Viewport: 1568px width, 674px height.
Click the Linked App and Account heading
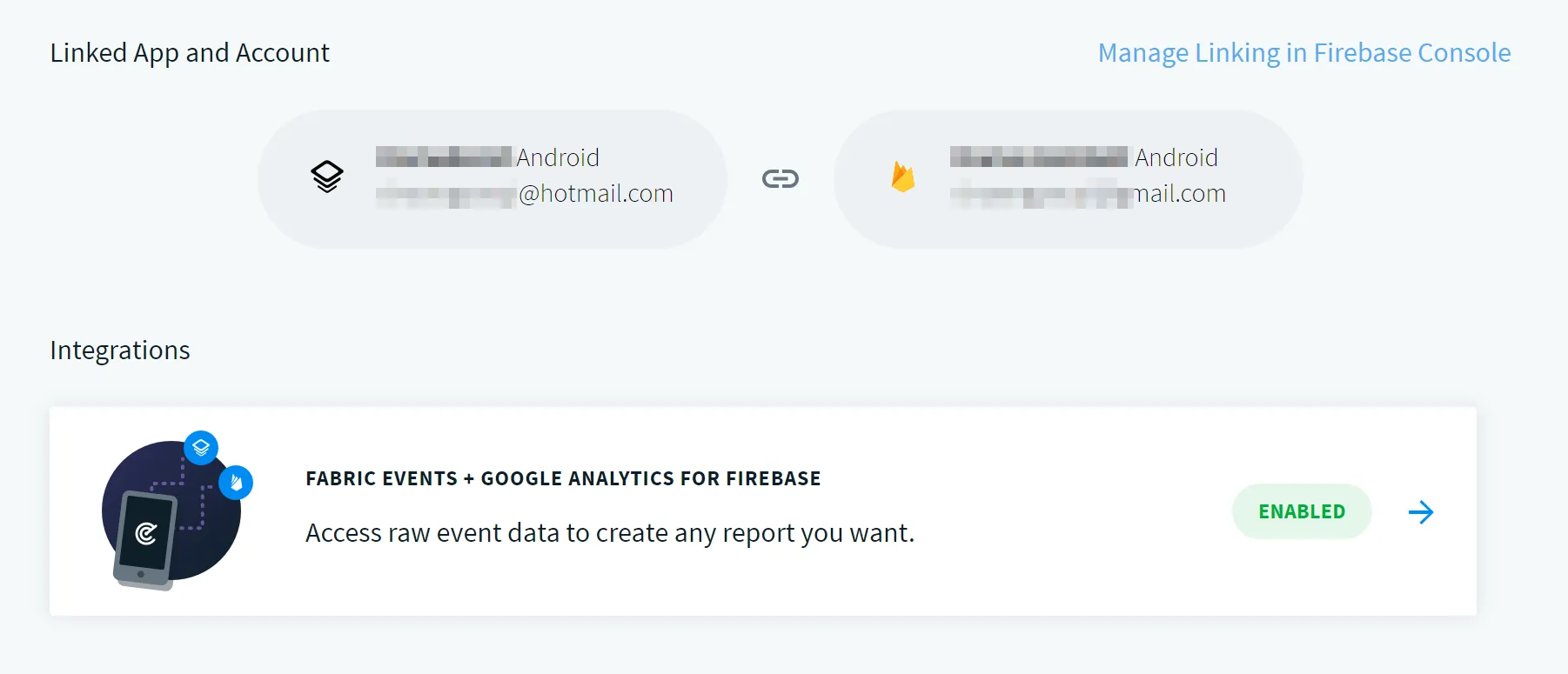tap(190, 53)
